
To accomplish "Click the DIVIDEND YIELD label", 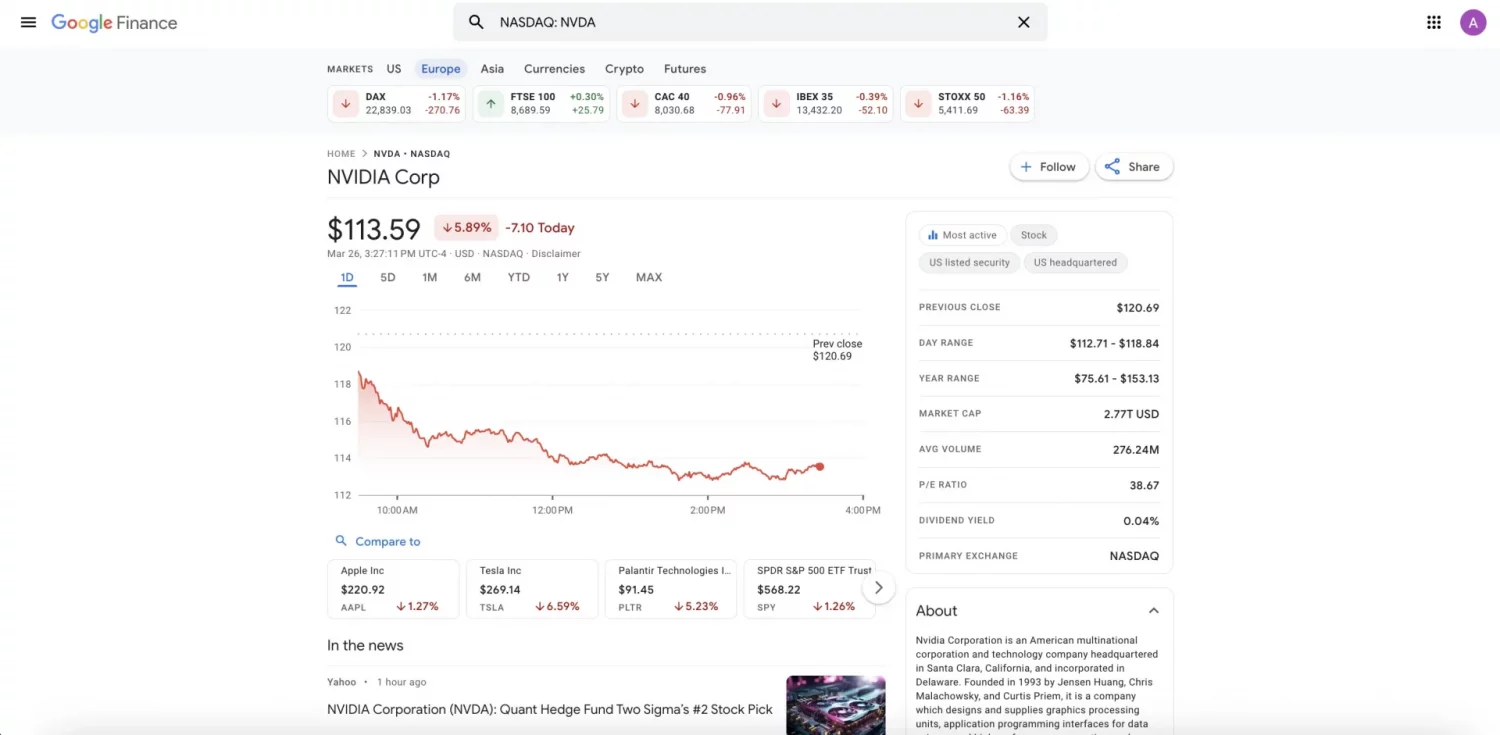I will pos(957,520).
